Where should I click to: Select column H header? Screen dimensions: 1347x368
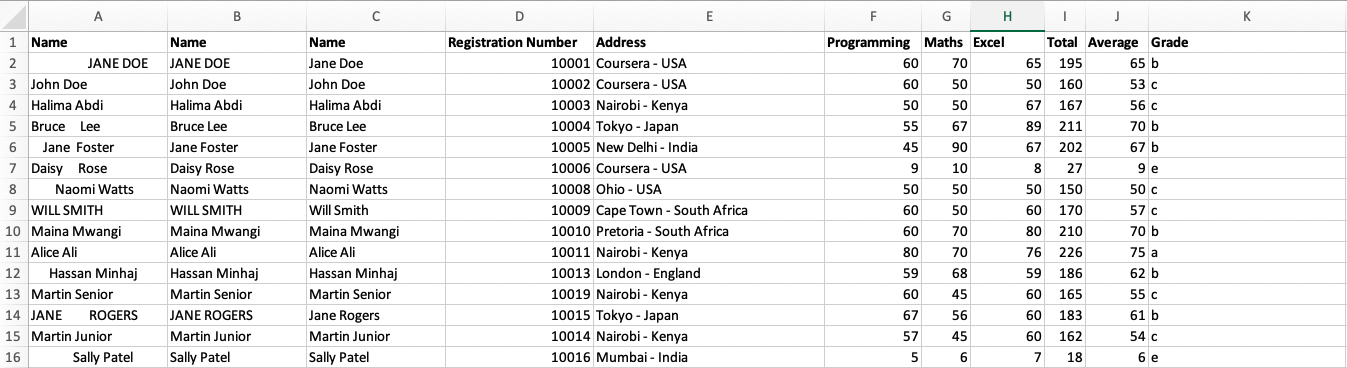1007,16
